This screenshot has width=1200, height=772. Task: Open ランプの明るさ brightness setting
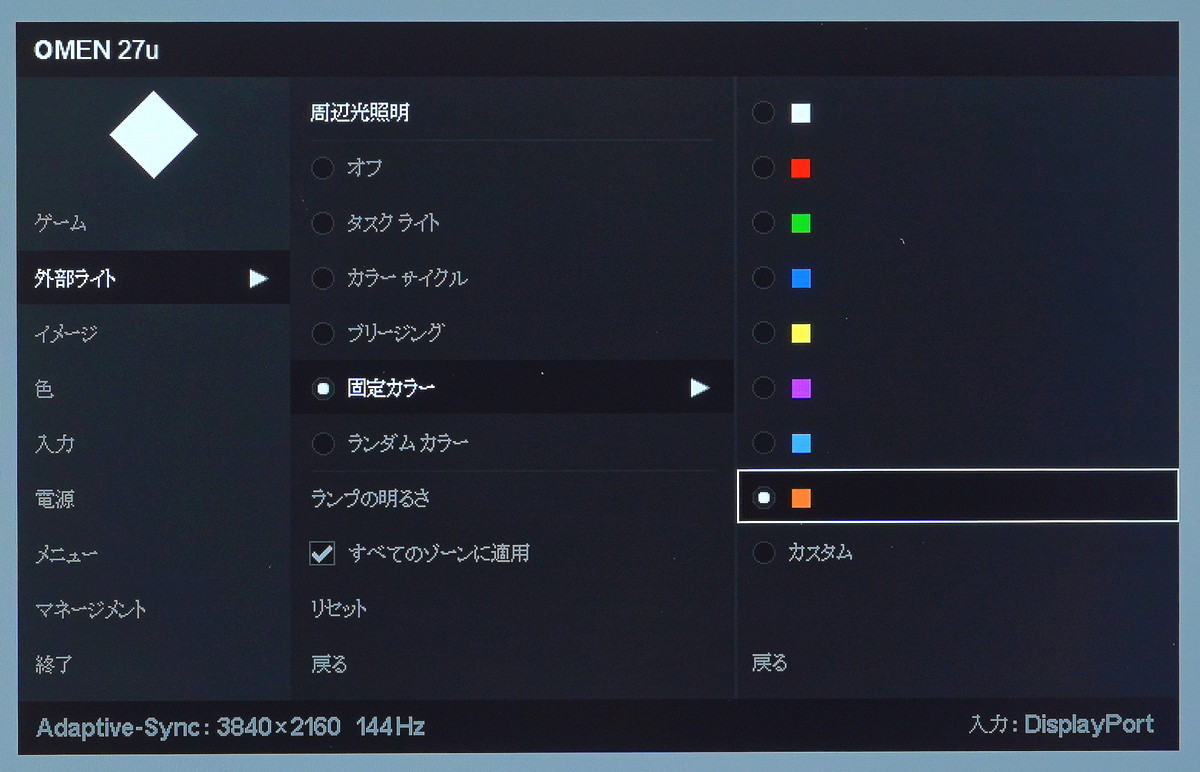coord(371,498)
